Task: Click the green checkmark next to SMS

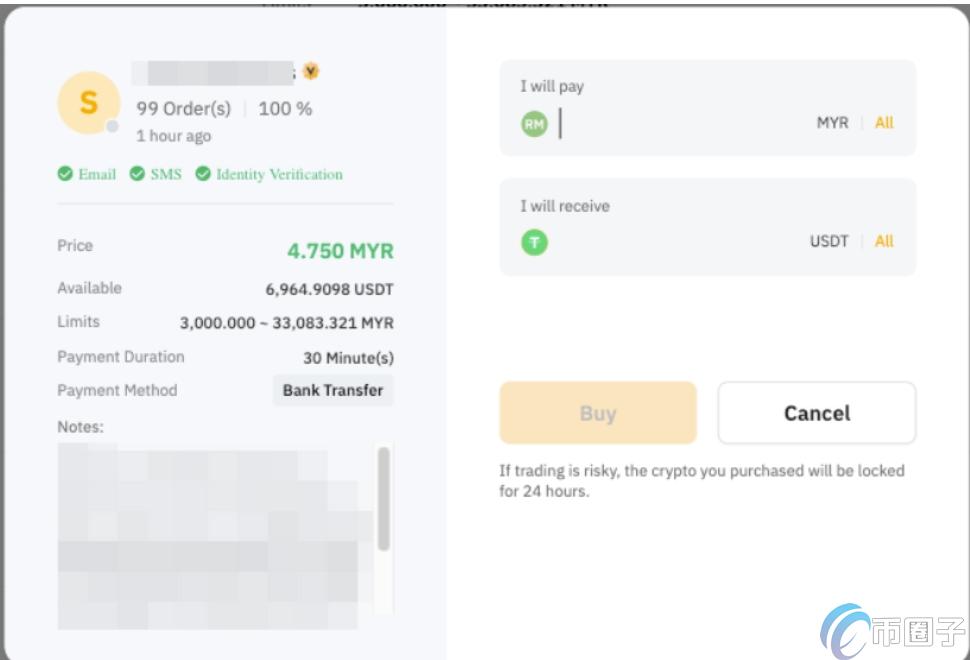Action: tap(135, 174)
